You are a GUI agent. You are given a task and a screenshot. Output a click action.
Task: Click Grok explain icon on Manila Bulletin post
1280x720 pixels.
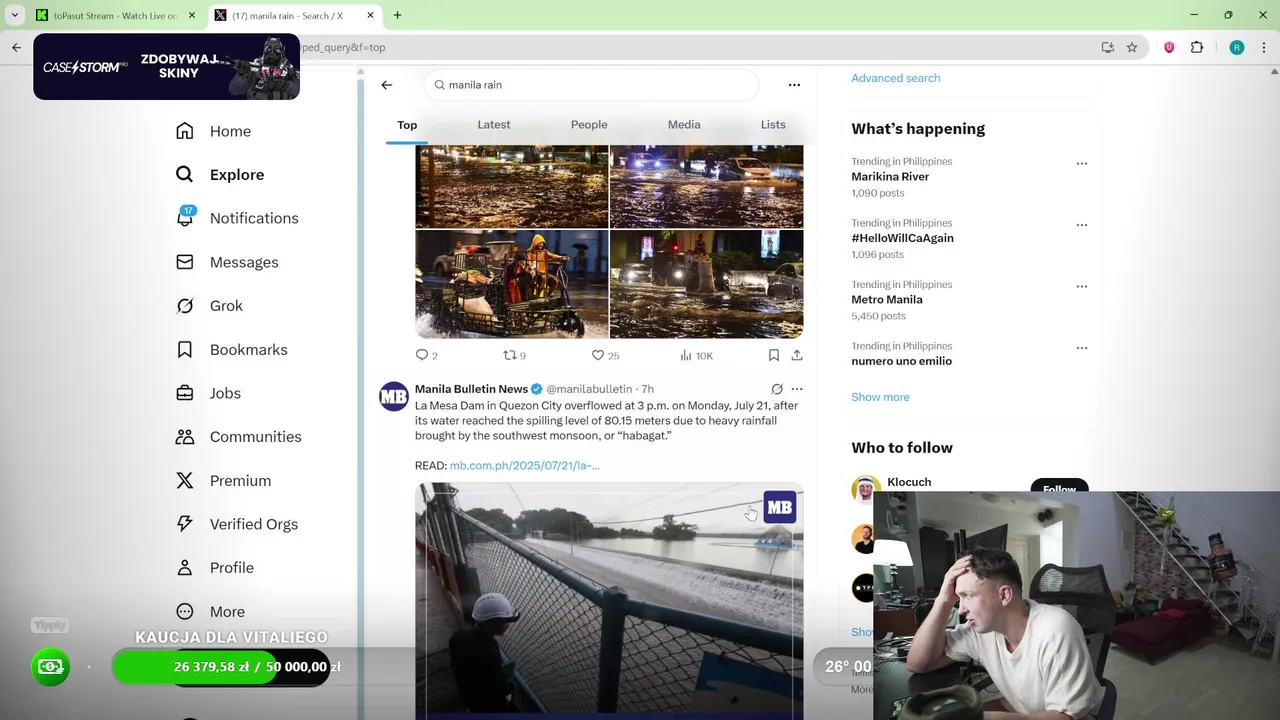point(777,389)
